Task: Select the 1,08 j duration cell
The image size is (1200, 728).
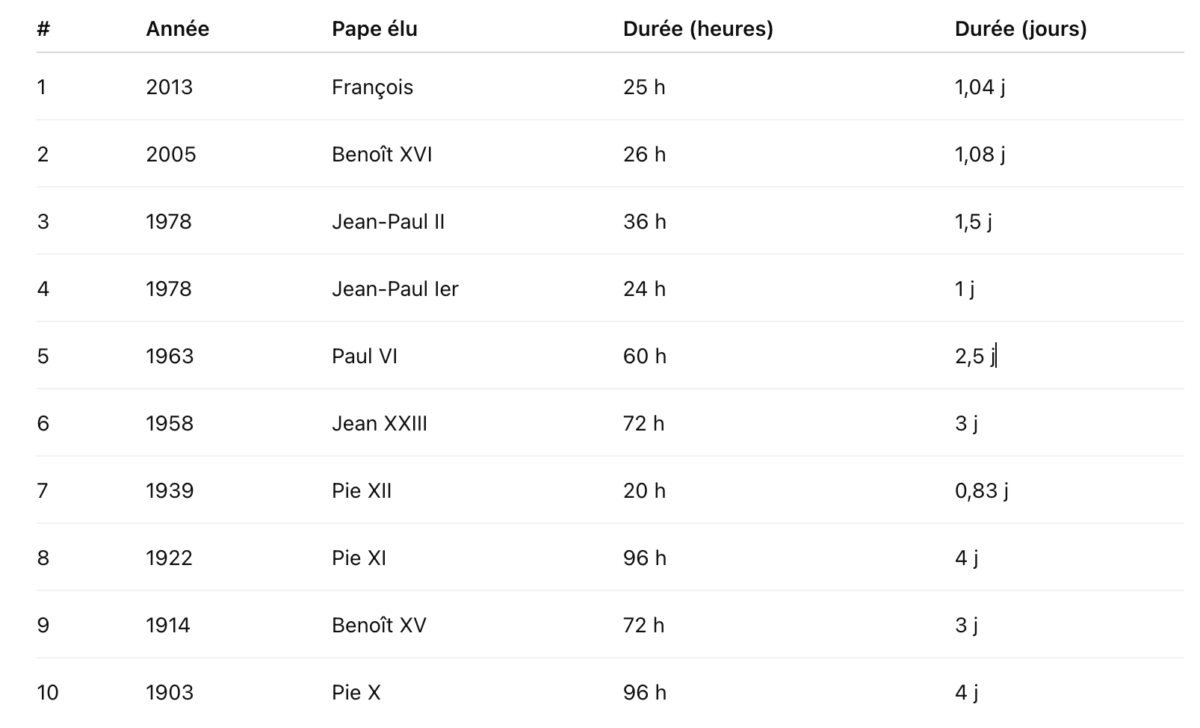Action: coord(980,154)
